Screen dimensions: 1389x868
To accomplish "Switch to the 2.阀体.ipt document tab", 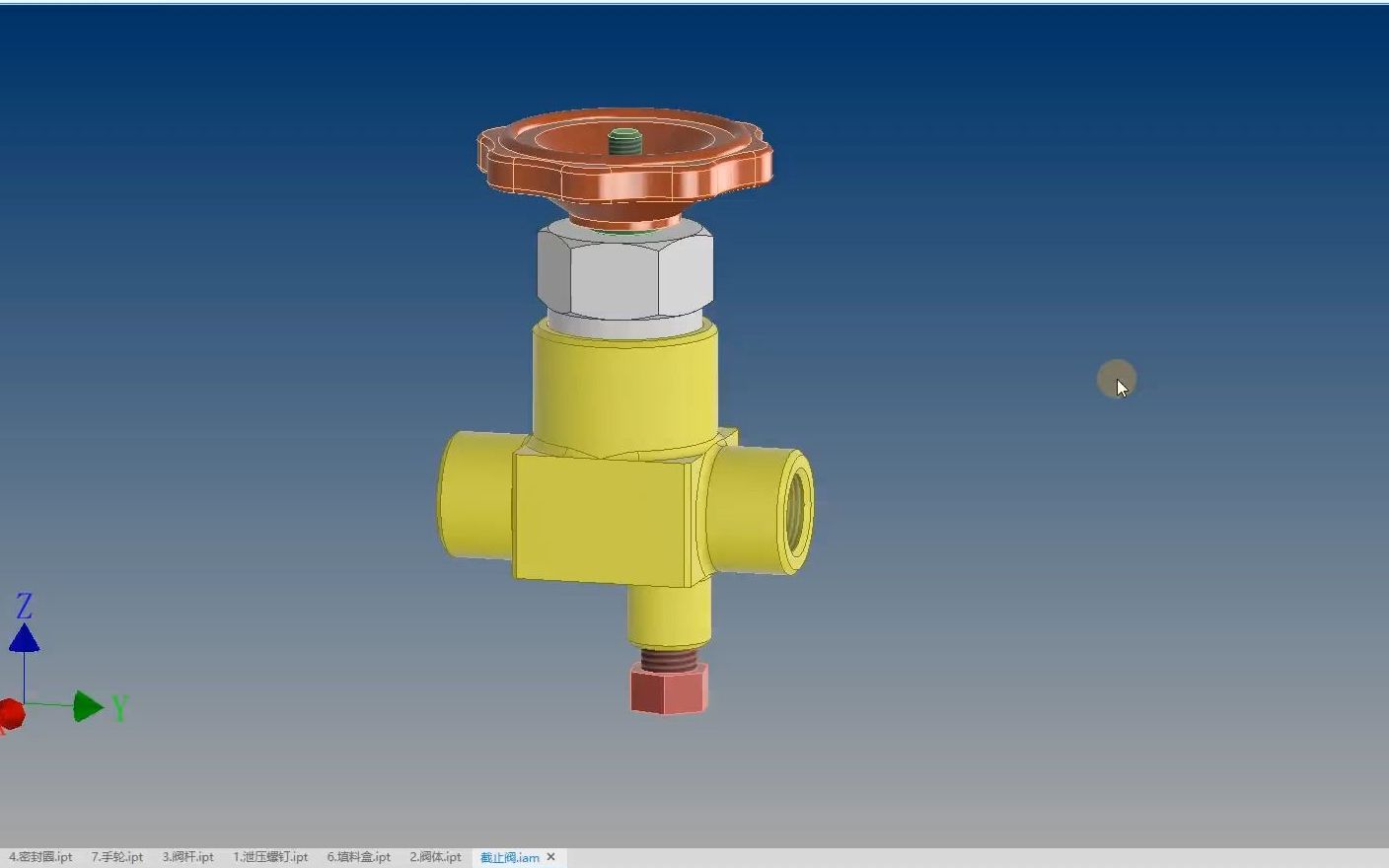I will (435, 857).
